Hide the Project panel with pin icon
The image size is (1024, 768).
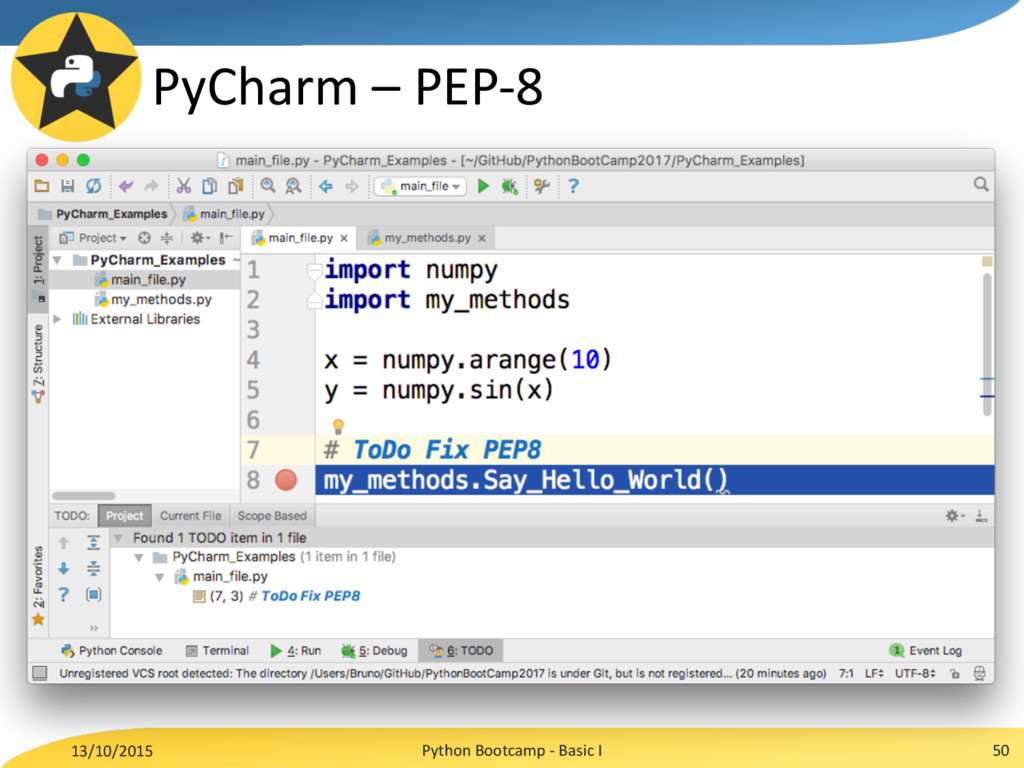coord(225,238)
